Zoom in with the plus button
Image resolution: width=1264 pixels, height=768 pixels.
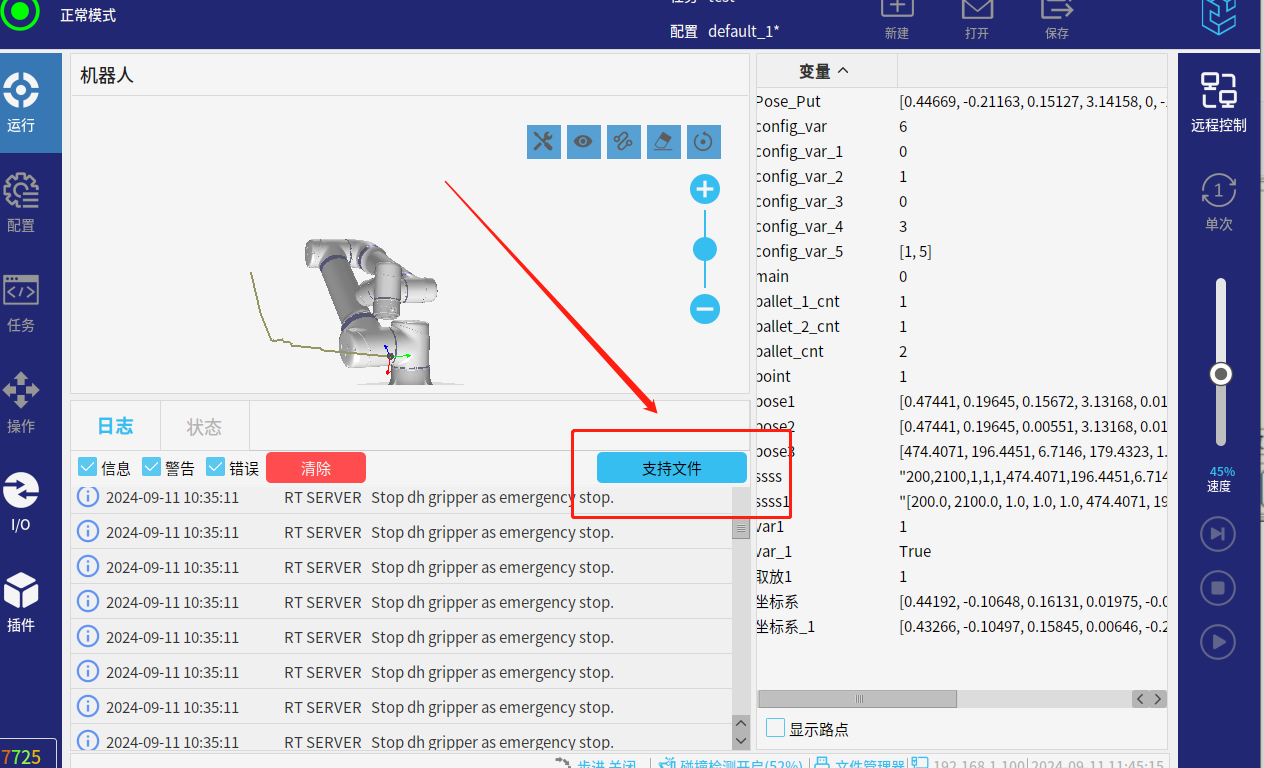tap(705, 189)
